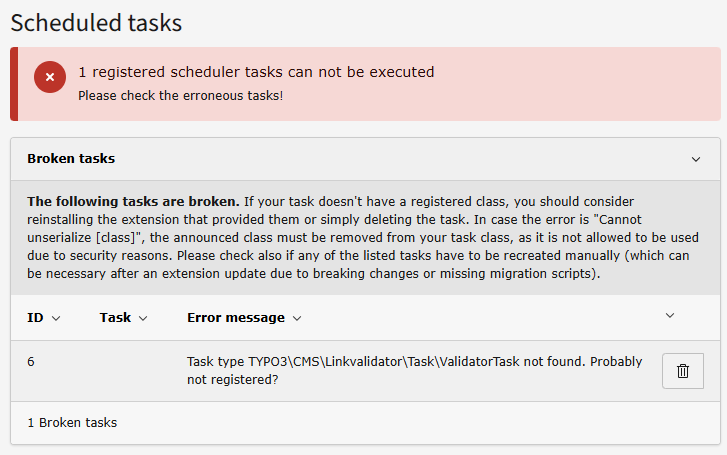Click the Scheduled tasks page heading
Screen dimensions: 727x455
96,21
